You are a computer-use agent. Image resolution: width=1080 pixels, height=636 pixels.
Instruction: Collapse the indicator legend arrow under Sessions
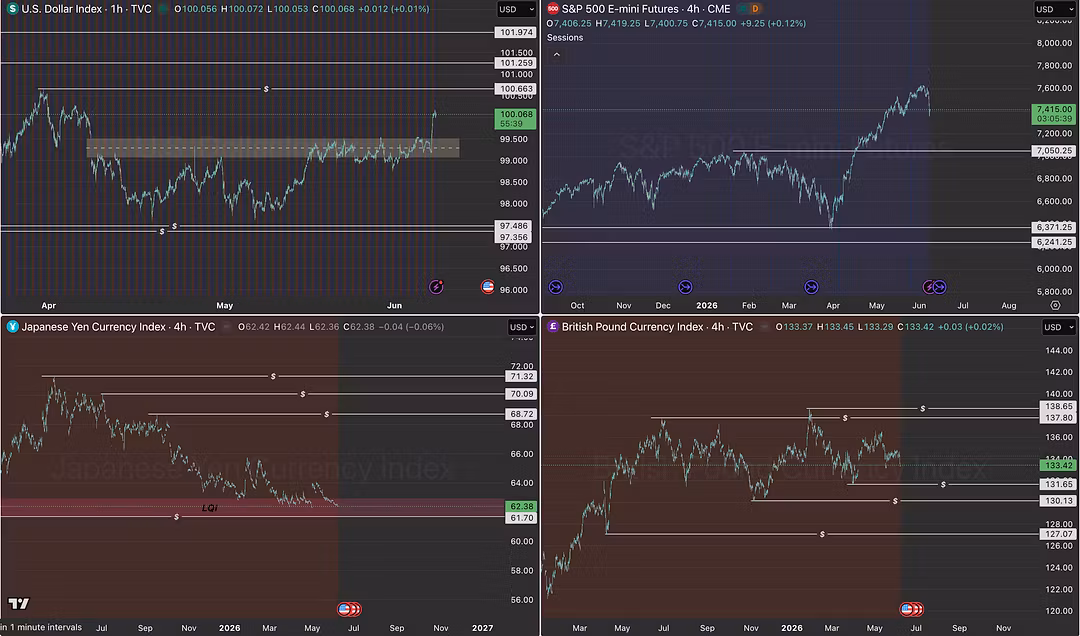click(x=557, y=54)
